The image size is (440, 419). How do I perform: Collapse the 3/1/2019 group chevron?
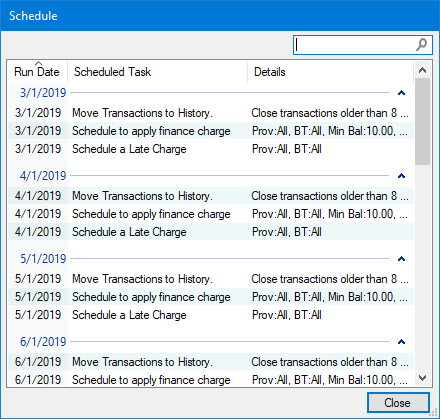tap(401, 93)
